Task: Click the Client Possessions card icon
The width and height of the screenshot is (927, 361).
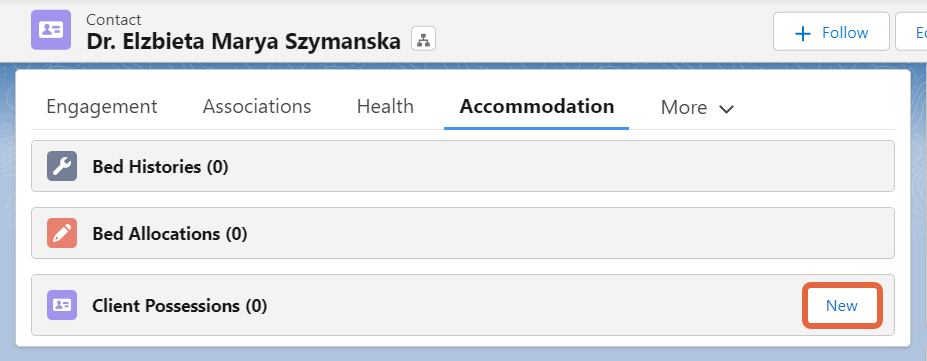Action: coord(62,305)
